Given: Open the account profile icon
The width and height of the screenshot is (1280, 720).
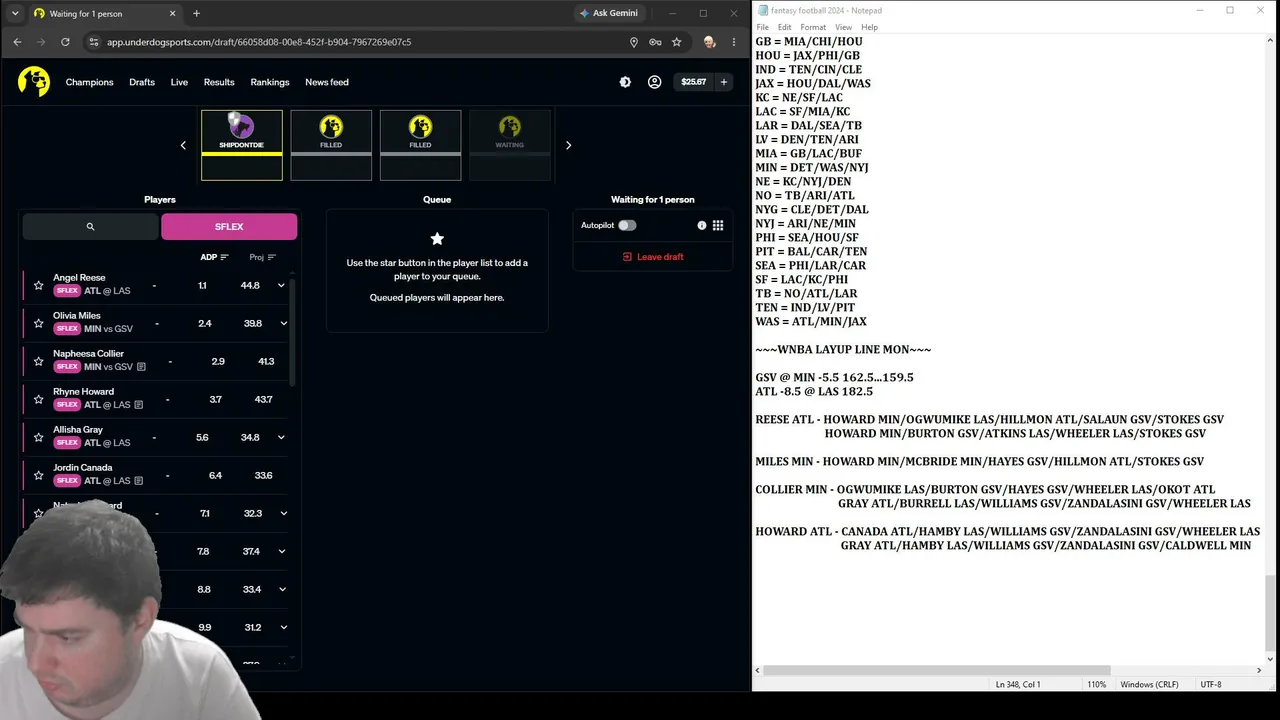Looking at the screenshot, I should [x=654, y=82].
